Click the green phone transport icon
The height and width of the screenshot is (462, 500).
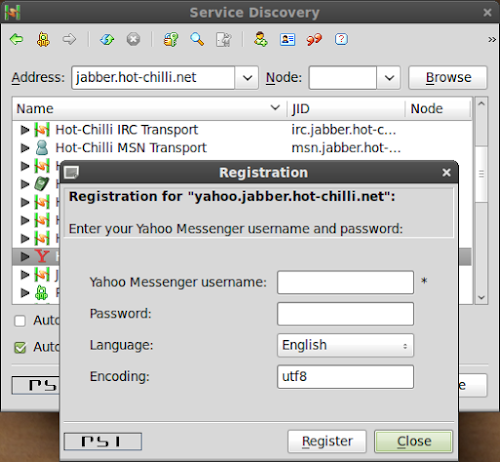pyautogui.click(x=42, y=184)
